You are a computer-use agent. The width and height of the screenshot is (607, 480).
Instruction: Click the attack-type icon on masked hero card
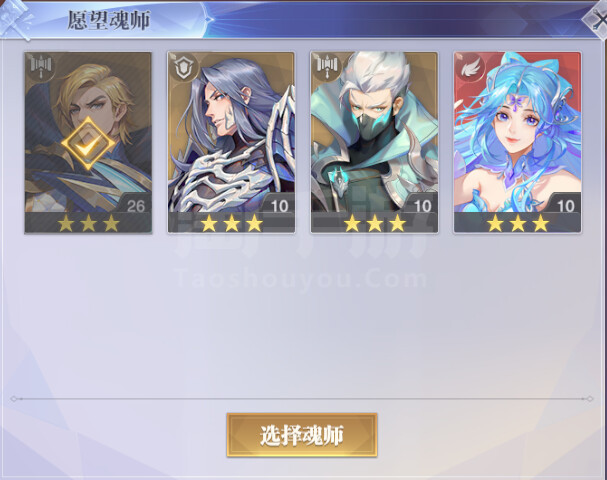pyautogui.click(x=327, y=67)
